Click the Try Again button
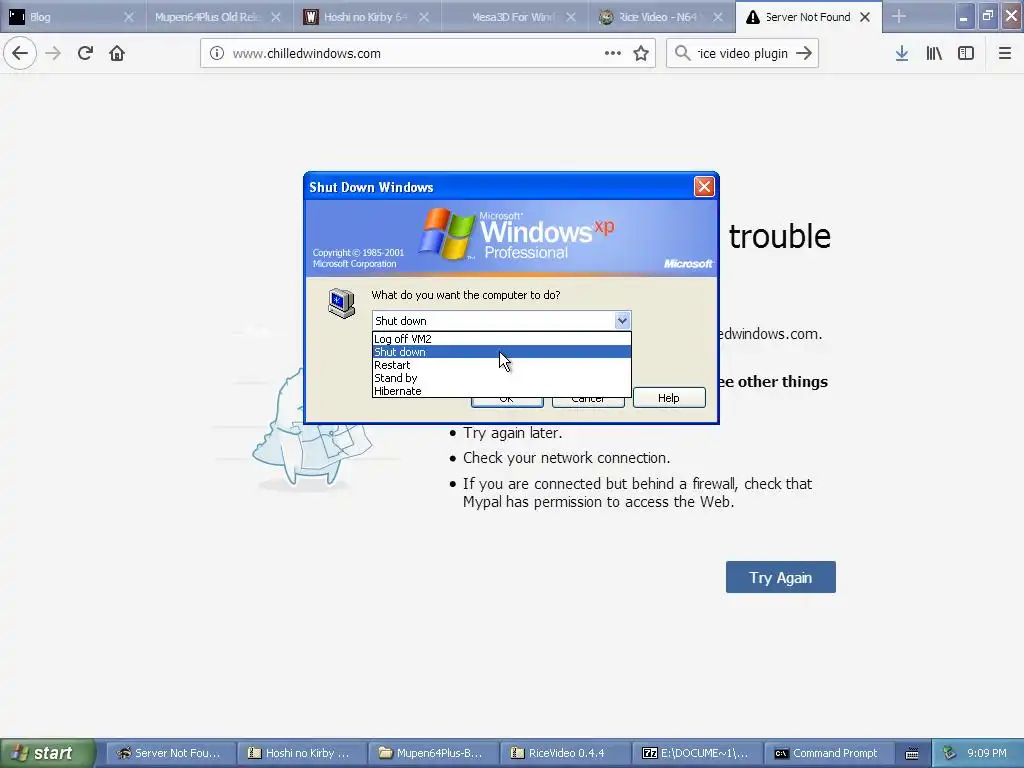1024x768 pixels. pyautogui.click(x=780, y=577)
